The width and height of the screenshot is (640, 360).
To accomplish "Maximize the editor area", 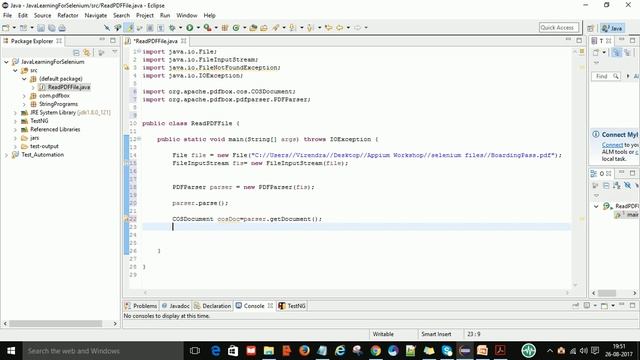I will [x=579, y=40].
